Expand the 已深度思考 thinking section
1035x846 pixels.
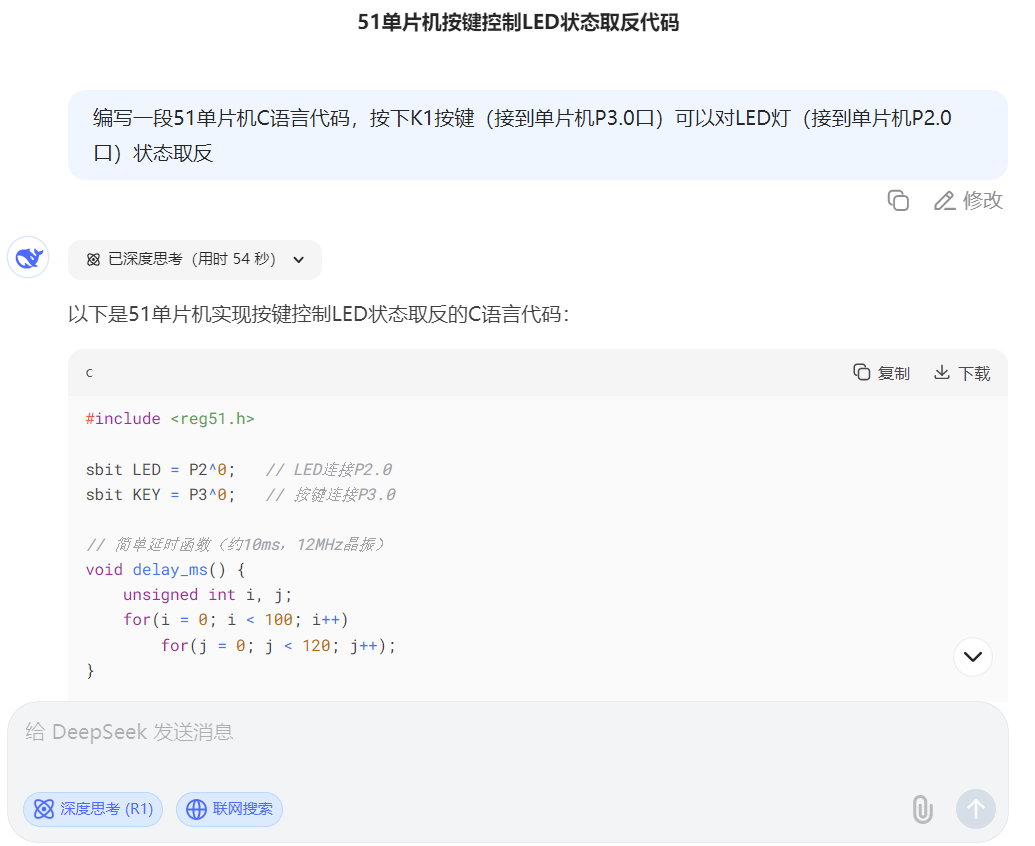195,259
